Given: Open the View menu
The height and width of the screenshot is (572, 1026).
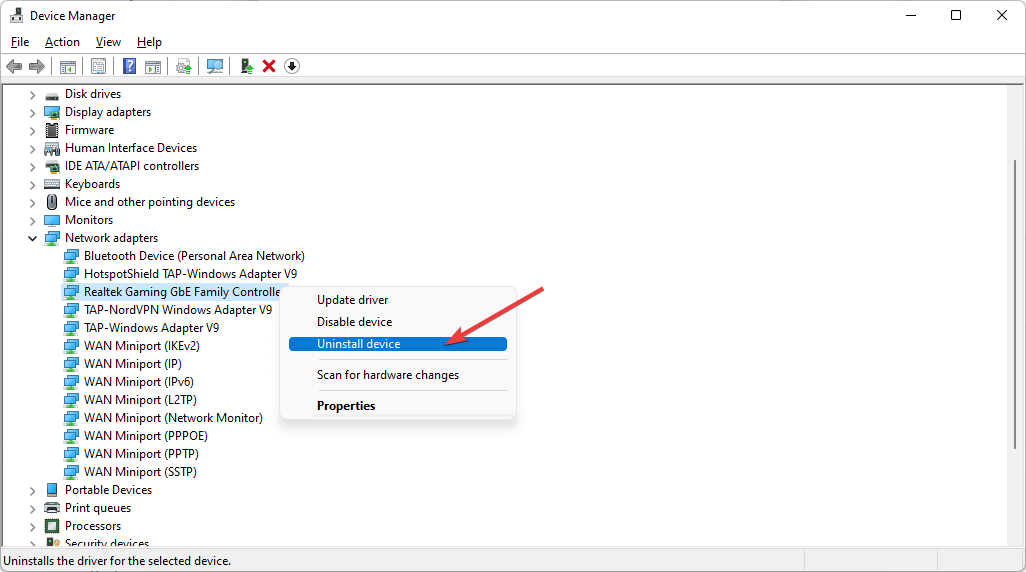Looking at the screenshot, I should pos(108,42).
